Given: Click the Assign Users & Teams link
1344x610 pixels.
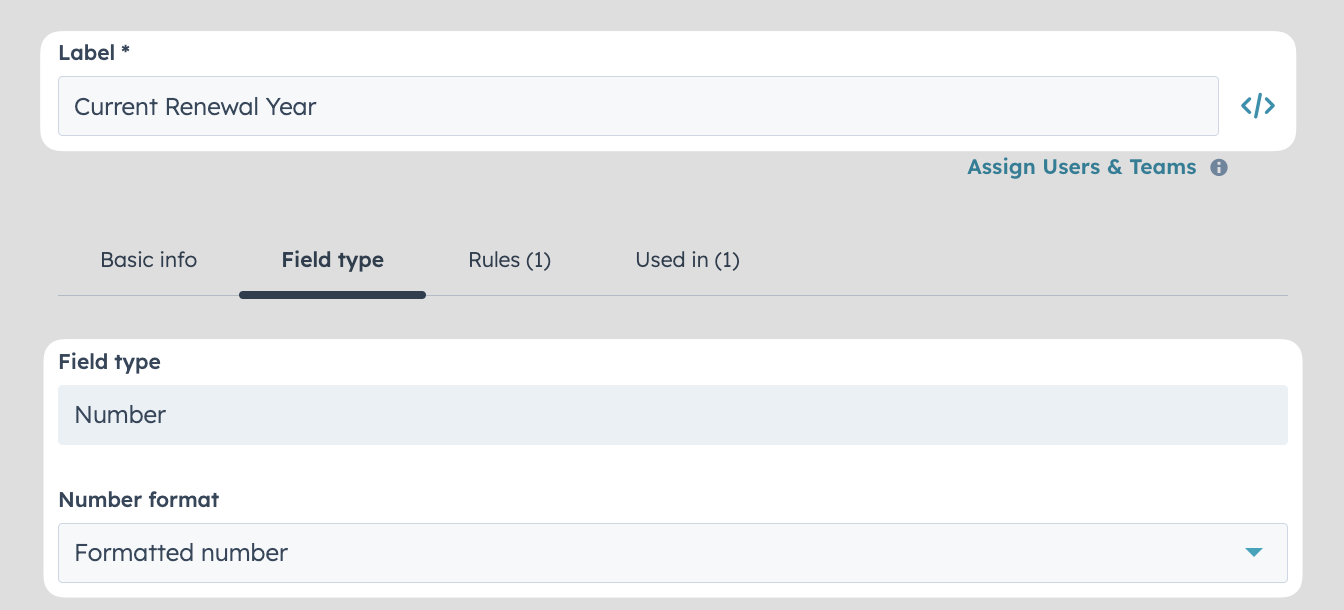Looking at the screenshot, I should point(1082,167).
